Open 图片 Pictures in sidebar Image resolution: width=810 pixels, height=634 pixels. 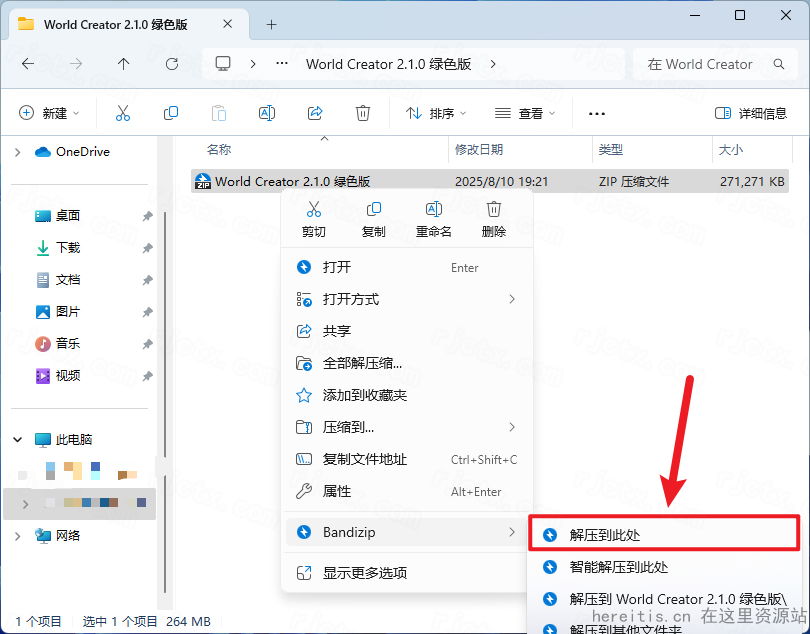tap(57, 312)
